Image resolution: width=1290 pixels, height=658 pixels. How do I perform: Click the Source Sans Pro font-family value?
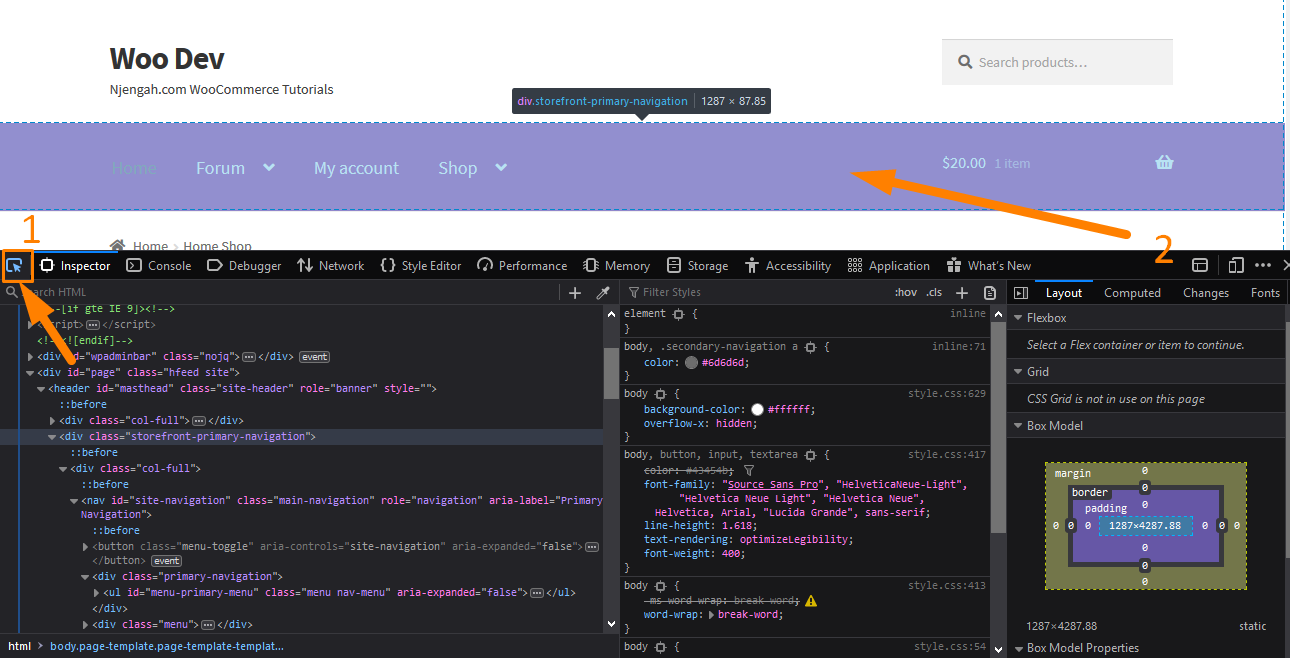tap(772, 485)
